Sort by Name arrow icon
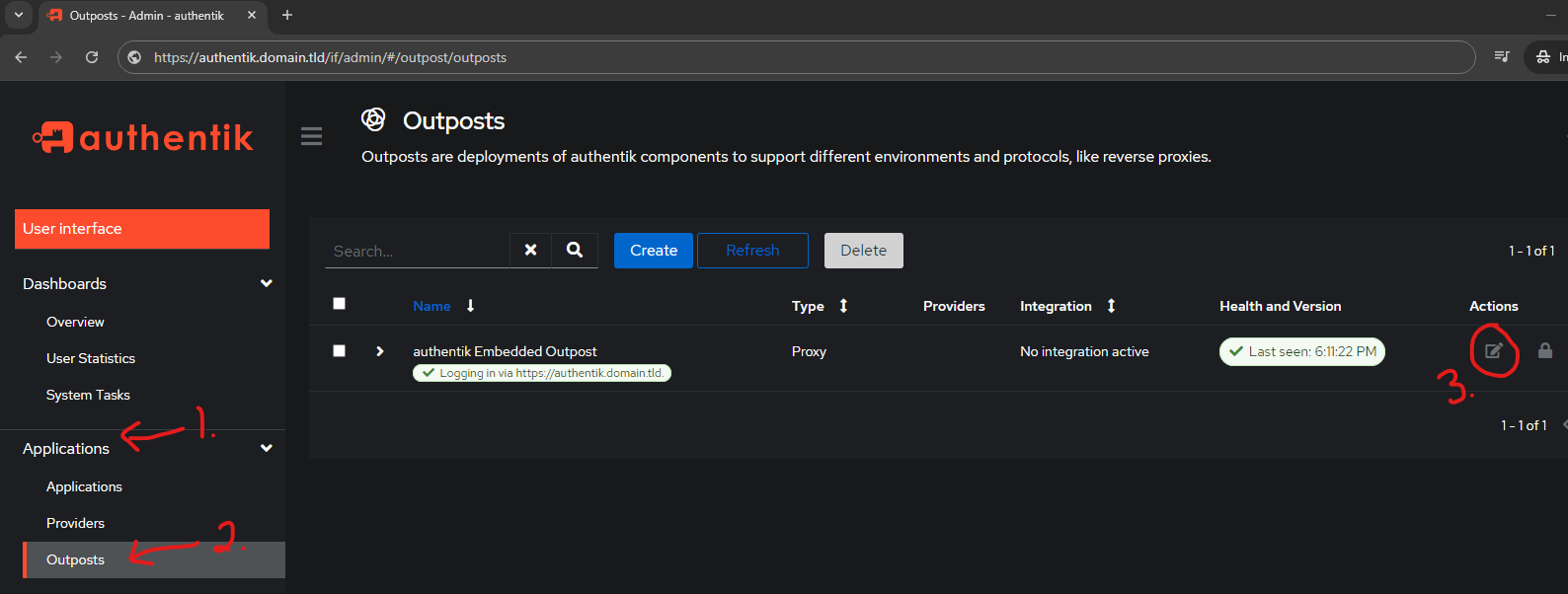Screen dimensions: 1568x594 click(x=471, y=306)
